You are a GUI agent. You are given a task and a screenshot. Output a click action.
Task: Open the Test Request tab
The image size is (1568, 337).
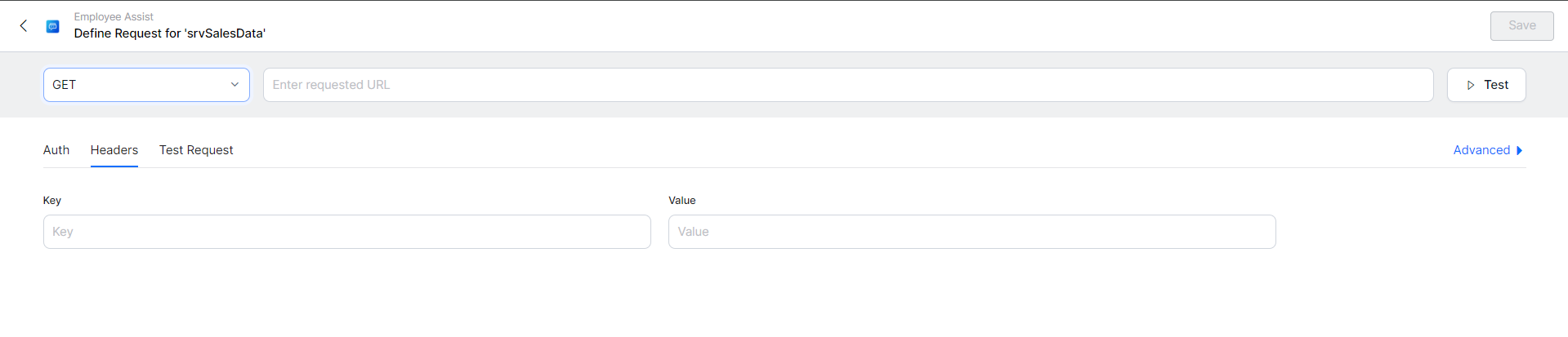[x=196, y=150]
